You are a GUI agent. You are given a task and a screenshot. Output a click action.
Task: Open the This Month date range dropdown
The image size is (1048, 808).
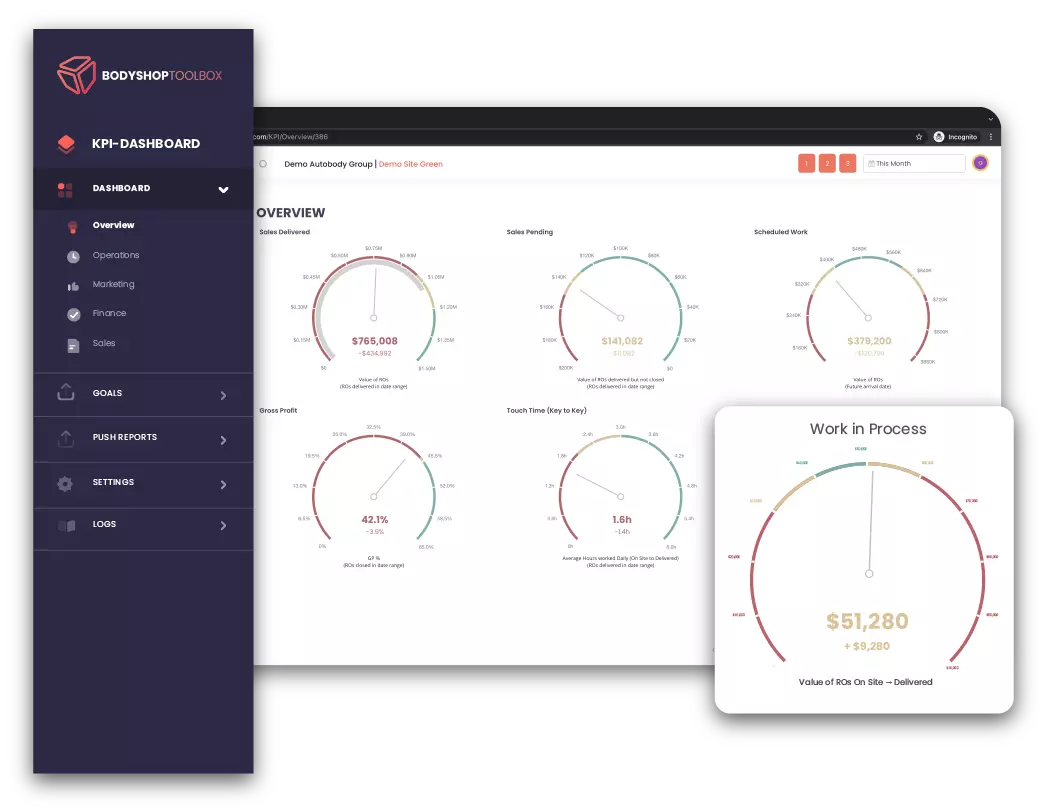click(914, 164)
